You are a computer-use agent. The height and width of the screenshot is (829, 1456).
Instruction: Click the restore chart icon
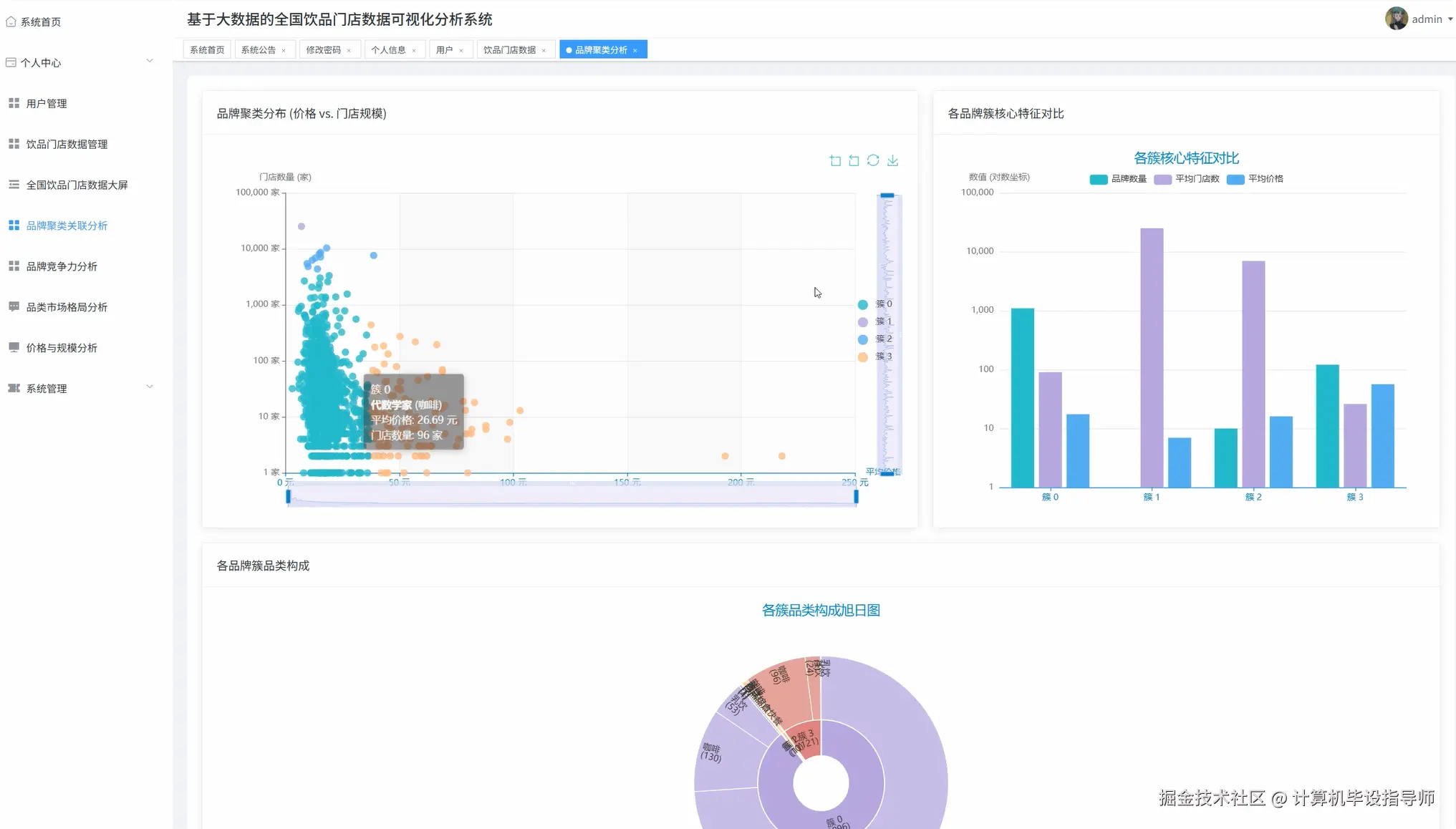873,160
